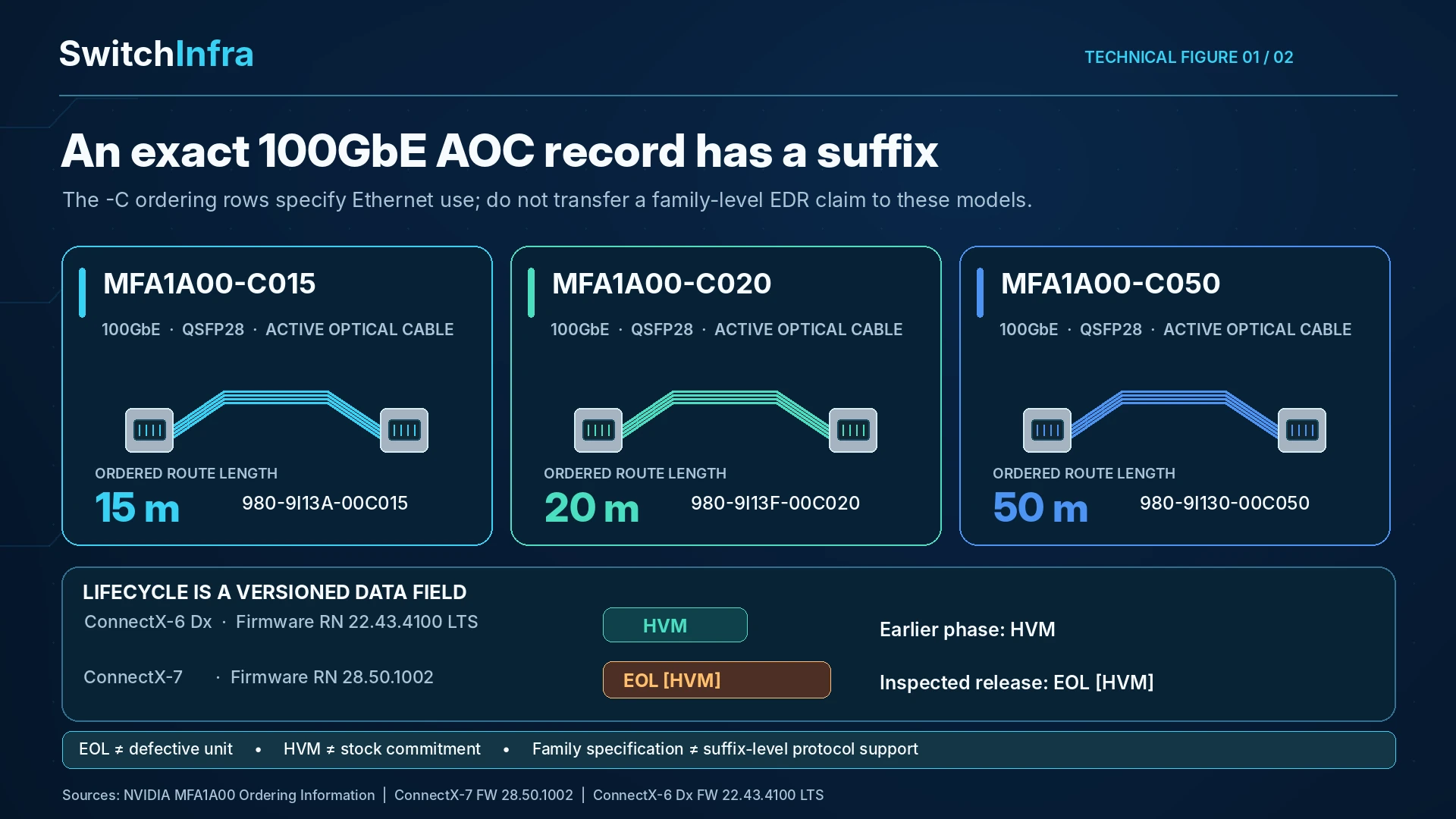Click ORDERED ROUTE LENGTH label in C050 card

(x=1084, y=473)
